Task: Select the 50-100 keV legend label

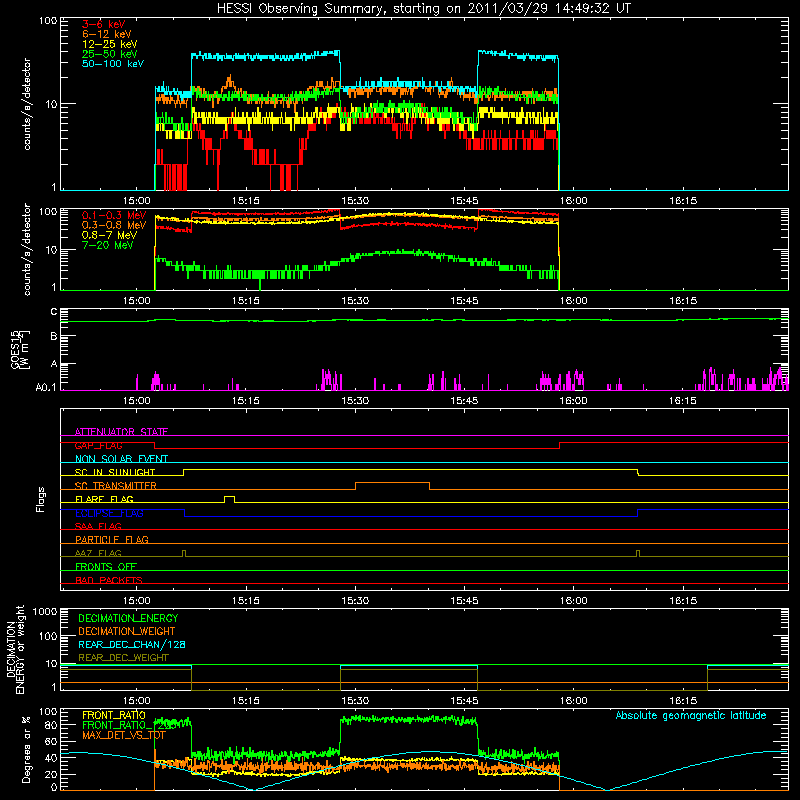Action: tap(113, 64)
